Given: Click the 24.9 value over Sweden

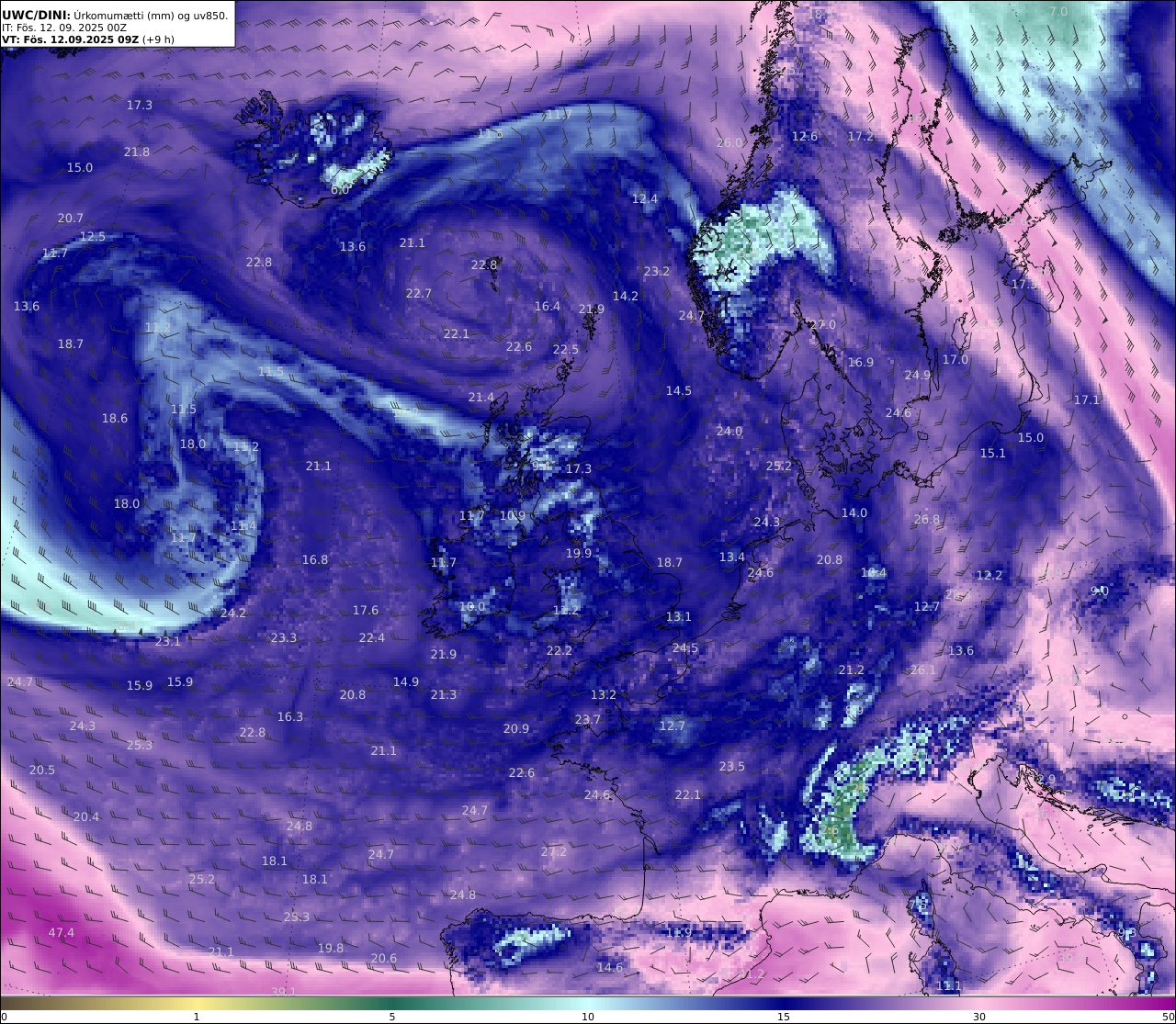Looking at the screenshot, I should pyautogui.click(x=918, y=375).
